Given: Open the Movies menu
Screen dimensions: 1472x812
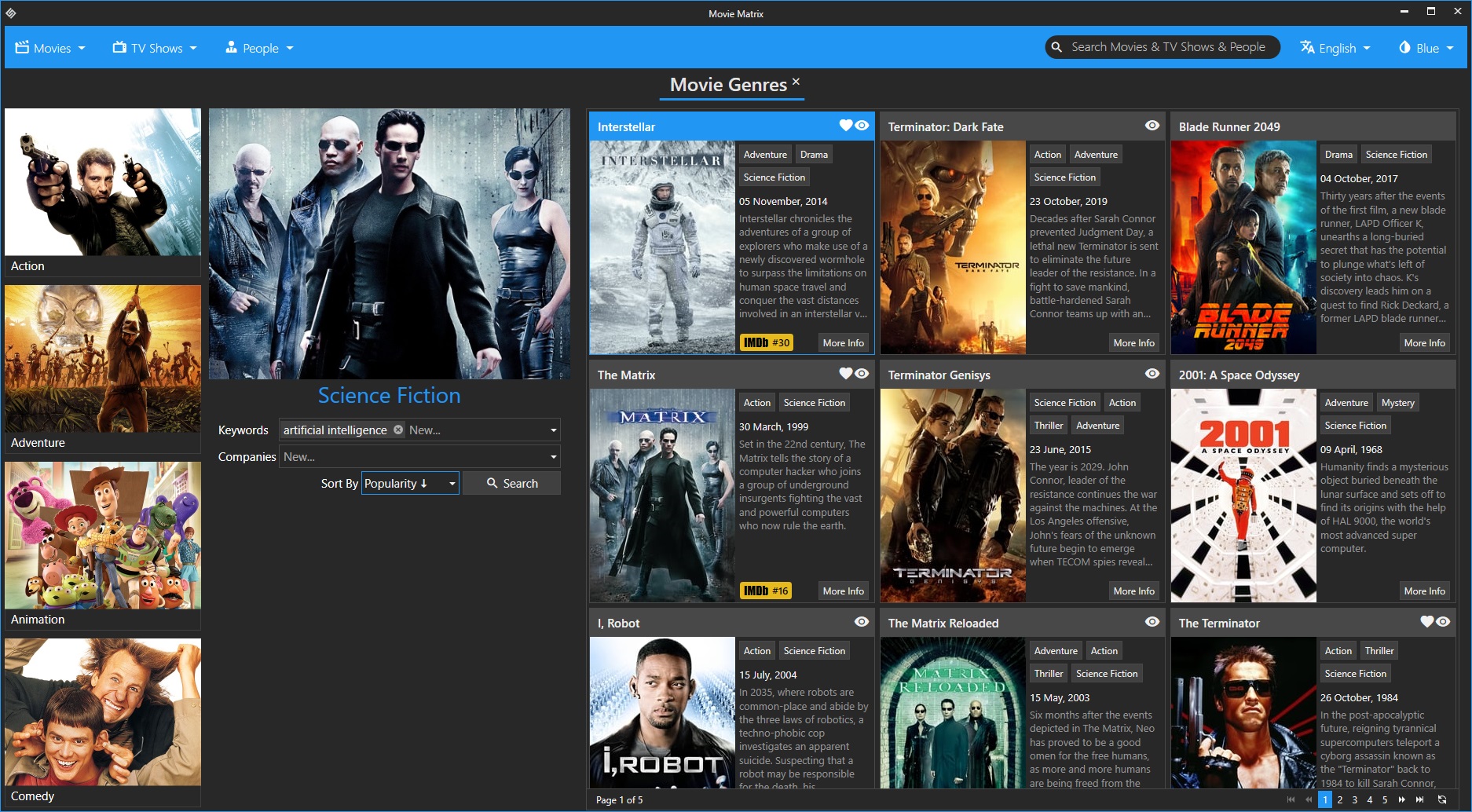Looking at the screenshot, I should (x=50, y=48).
